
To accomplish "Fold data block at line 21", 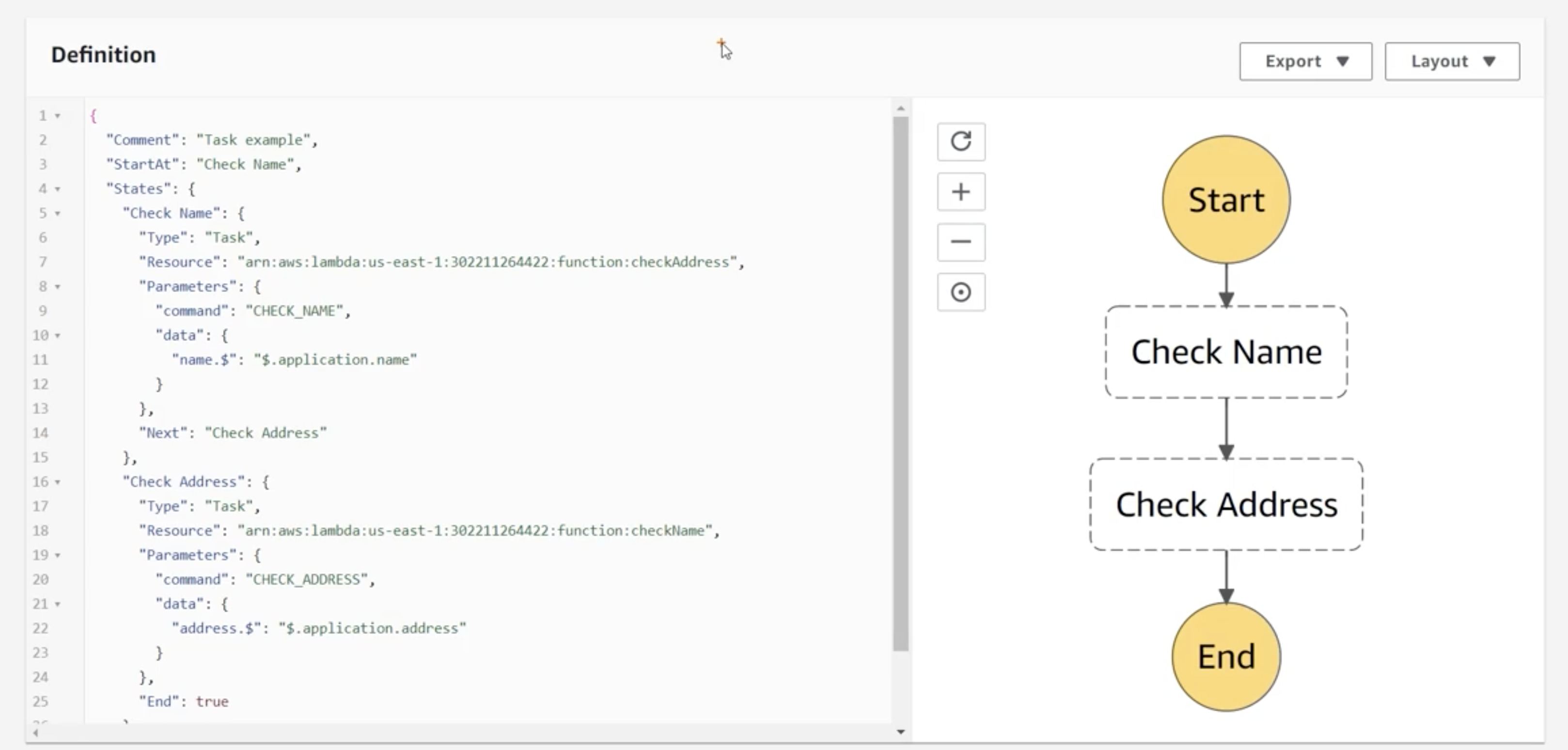I will [58, 604].
